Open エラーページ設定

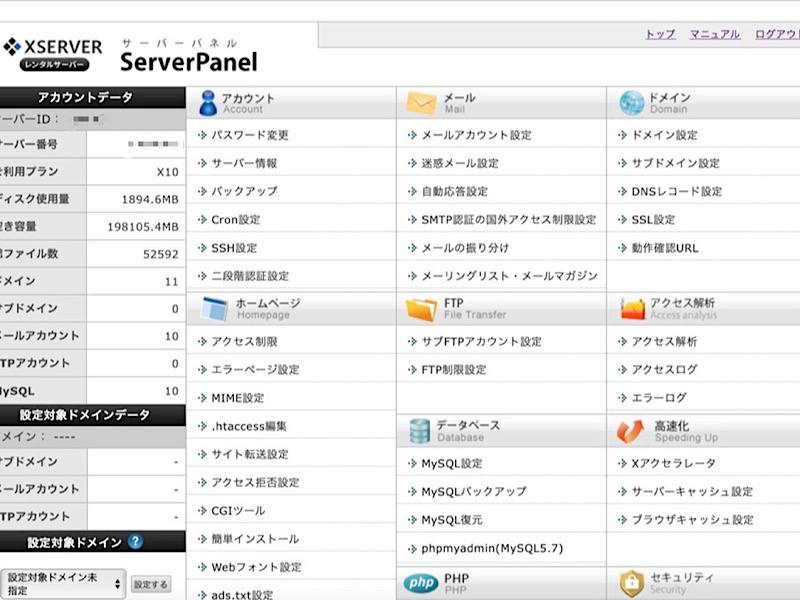(x=256, y=369)
